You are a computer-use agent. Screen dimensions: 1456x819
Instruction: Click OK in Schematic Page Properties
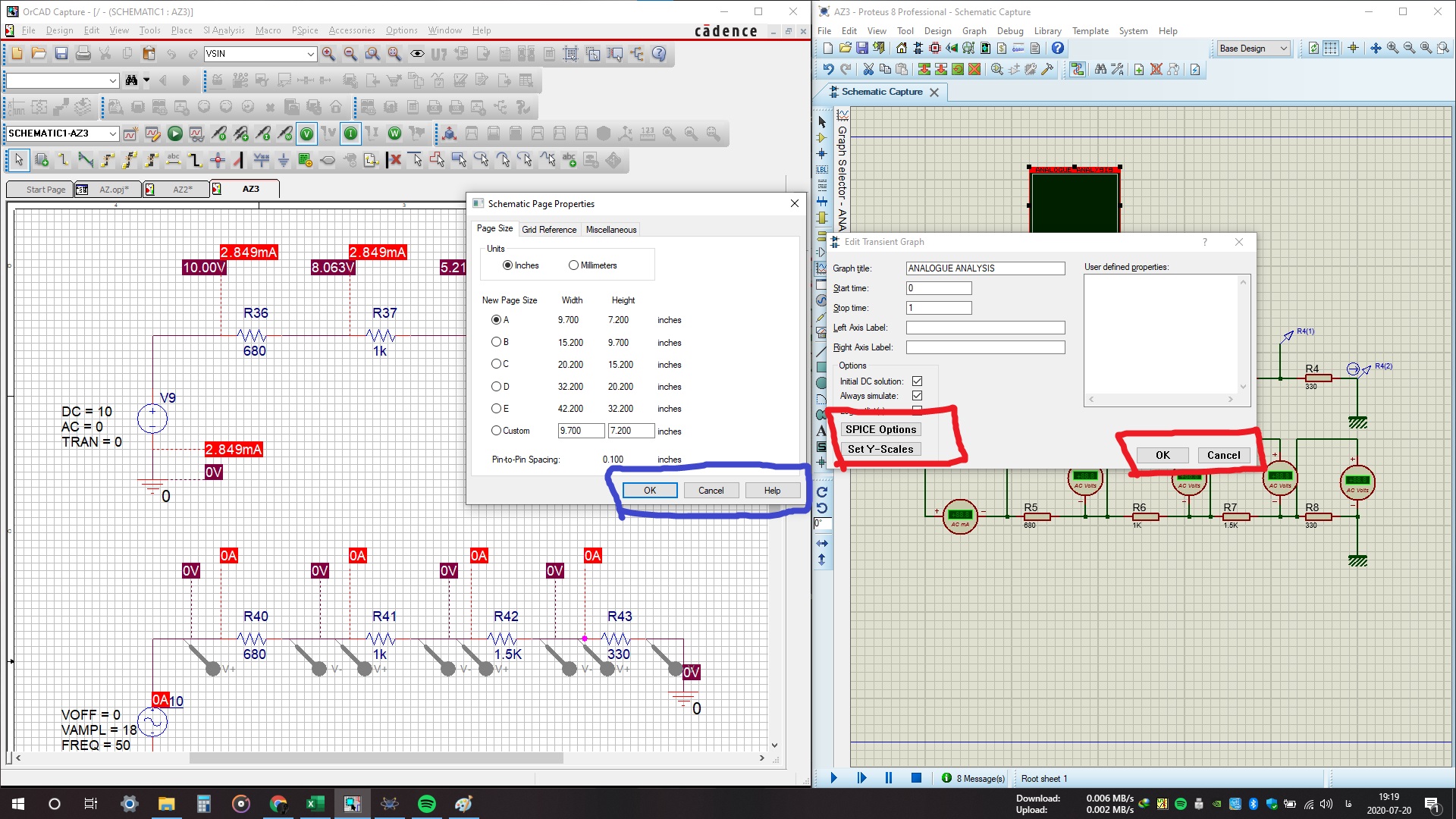pos(650,491)
